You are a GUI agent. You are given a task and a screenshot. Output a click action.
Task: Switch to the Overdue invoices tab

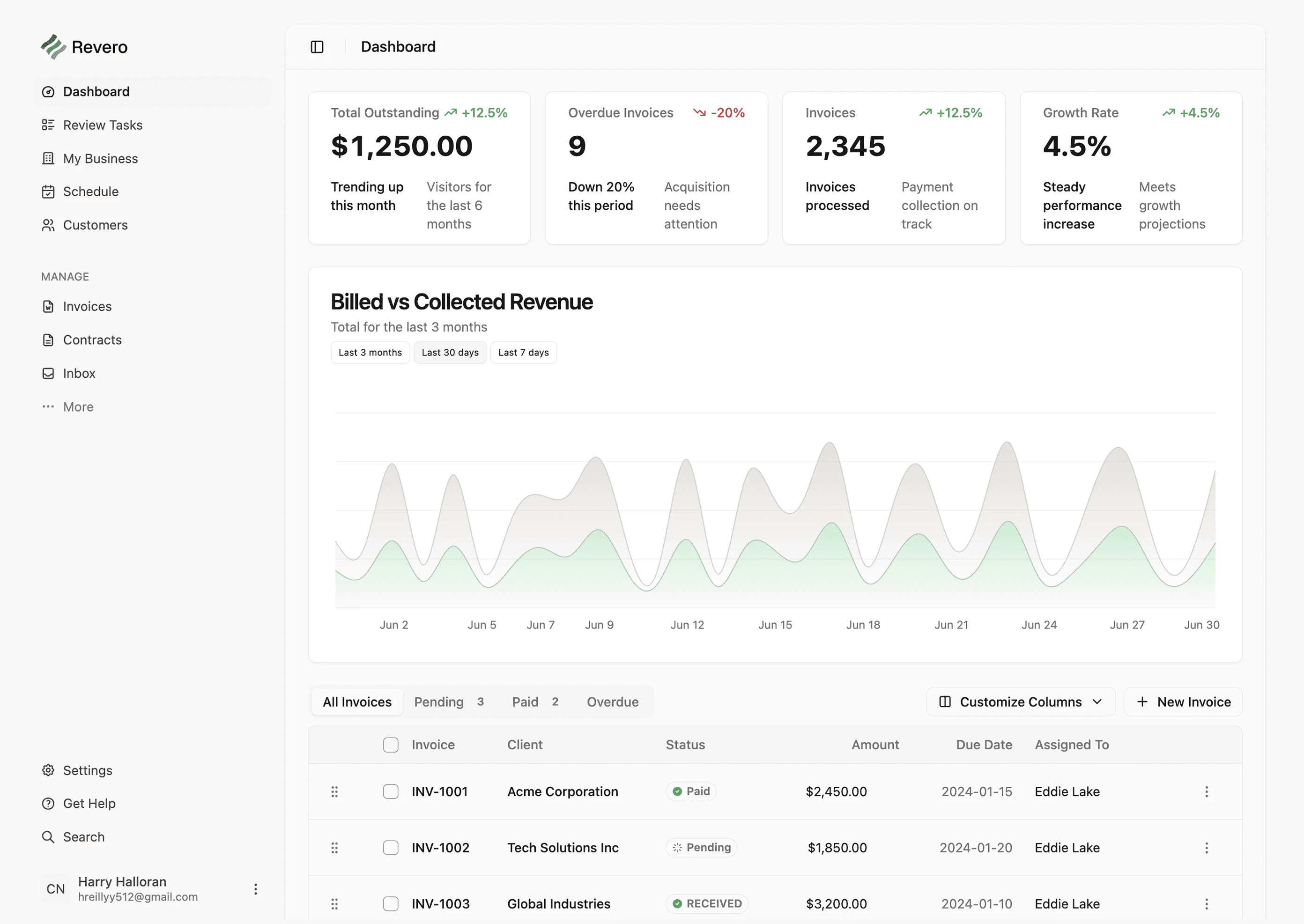coord(612,702)
